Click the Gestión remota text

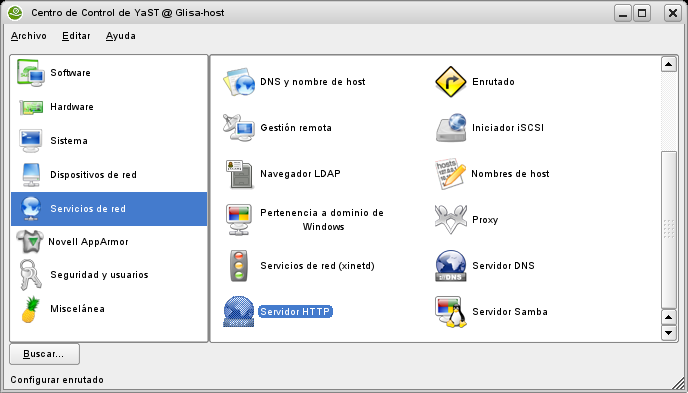click(x=296, y=128)
